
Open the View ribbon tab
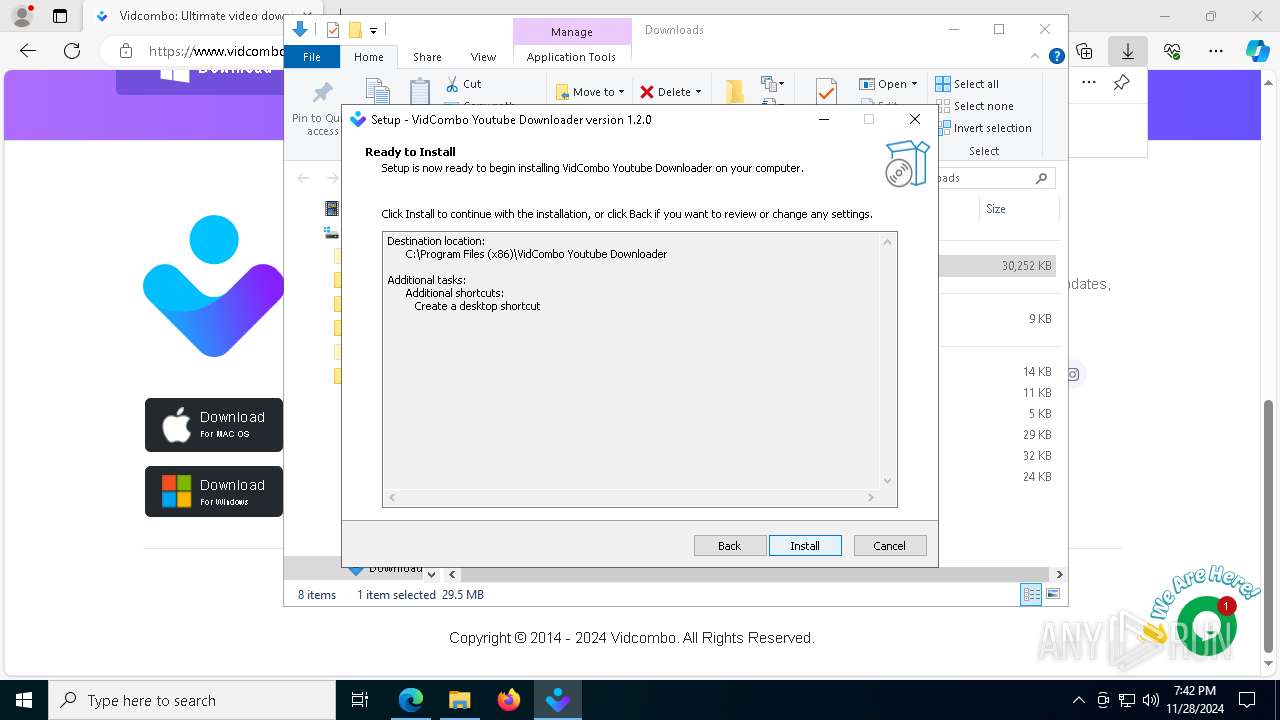483,57
